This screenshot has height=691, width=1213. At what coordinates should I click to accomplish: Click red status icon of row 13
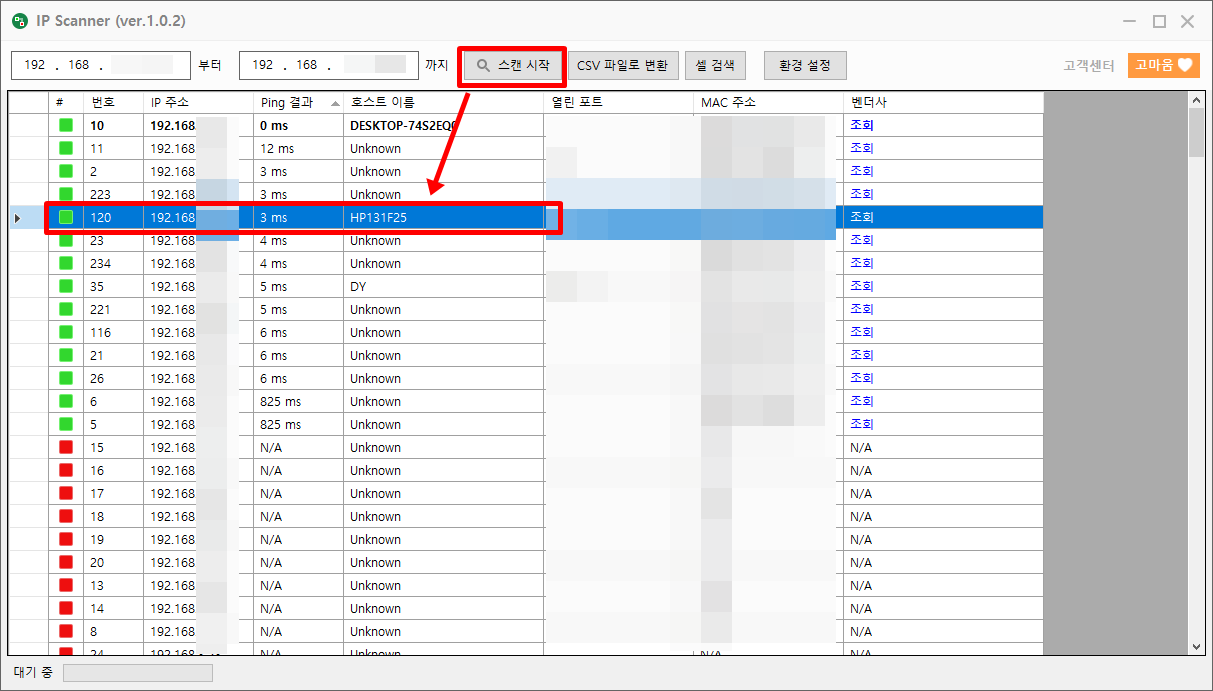coord(66,586)
